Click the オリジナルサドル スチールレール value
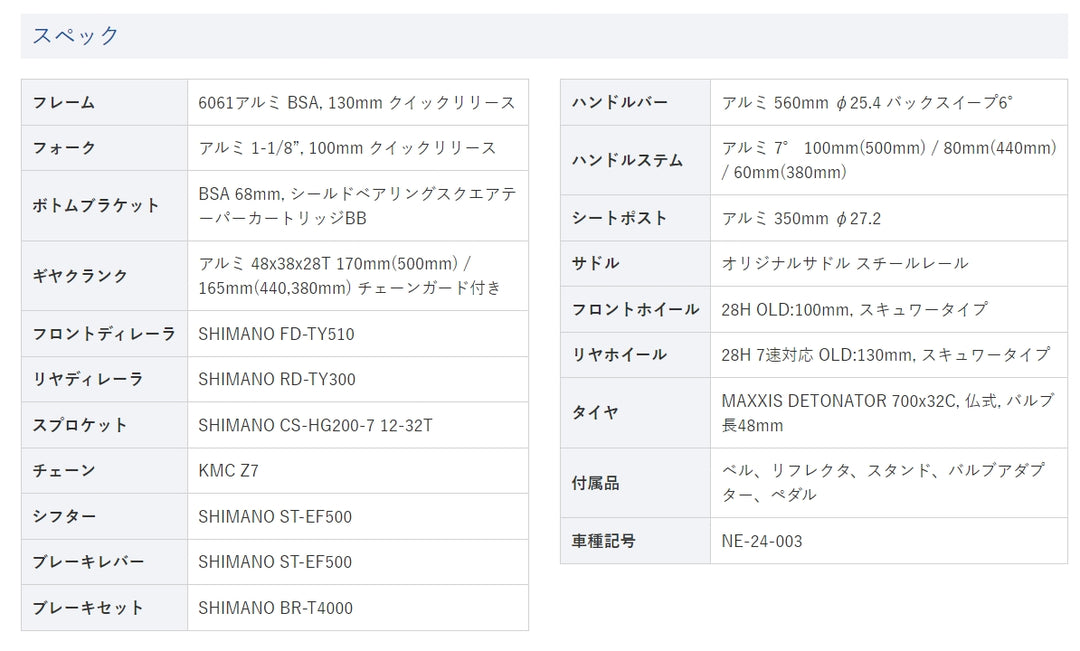This screenshot has height=651, width=1080. click(x=845, y=263)
